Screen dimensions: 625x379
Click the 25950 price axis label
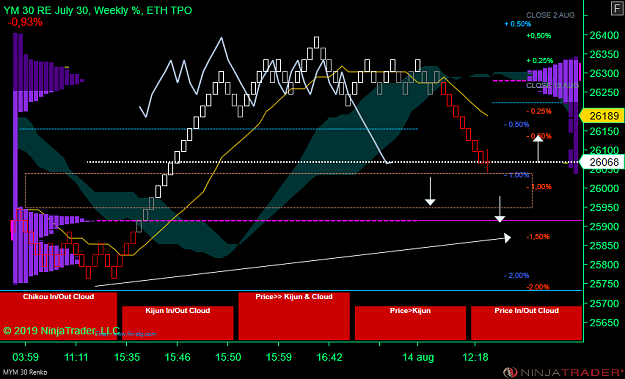click(x=604, y=207)
